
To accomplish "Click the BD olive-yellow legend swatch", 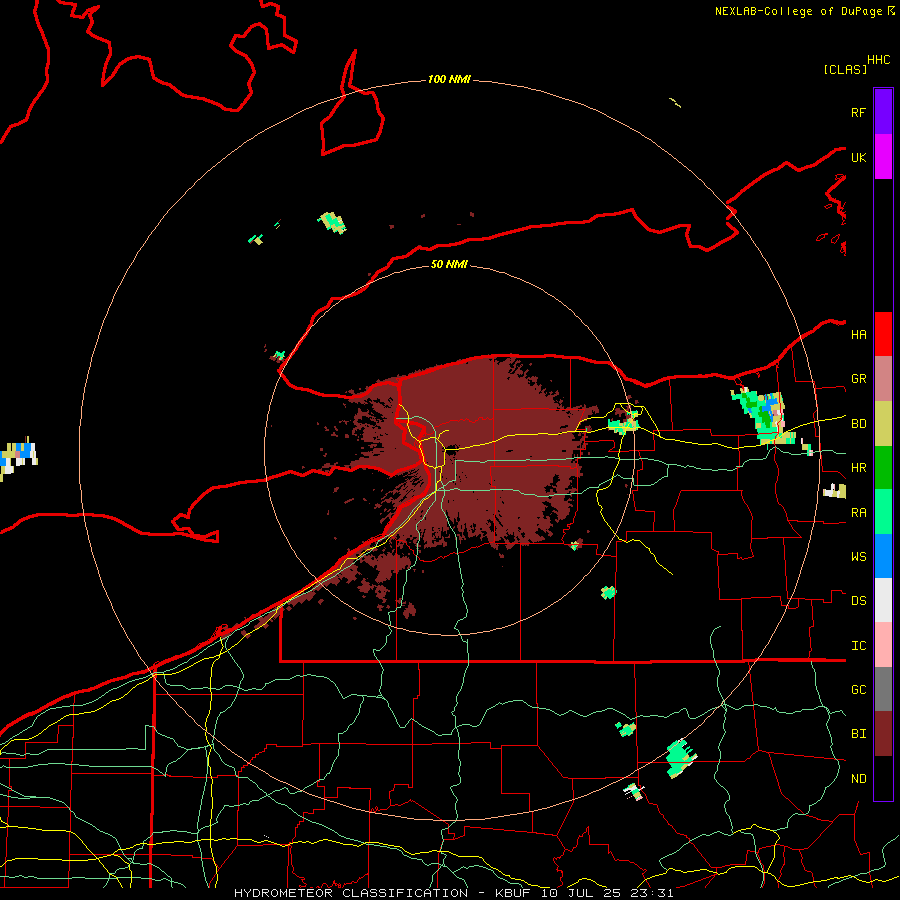I will coord(883,424).
